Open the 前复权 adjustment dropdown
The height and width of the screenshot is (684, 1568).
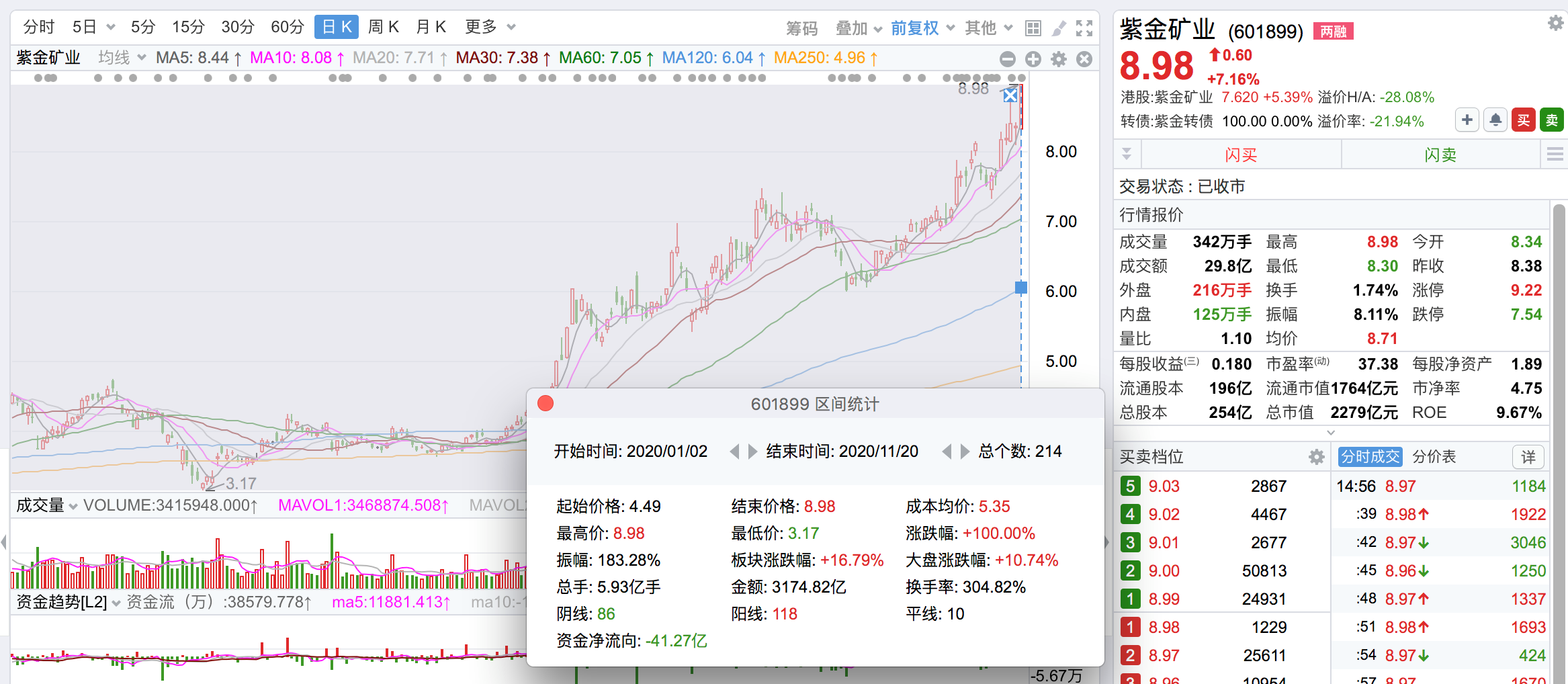coord(922,28)
